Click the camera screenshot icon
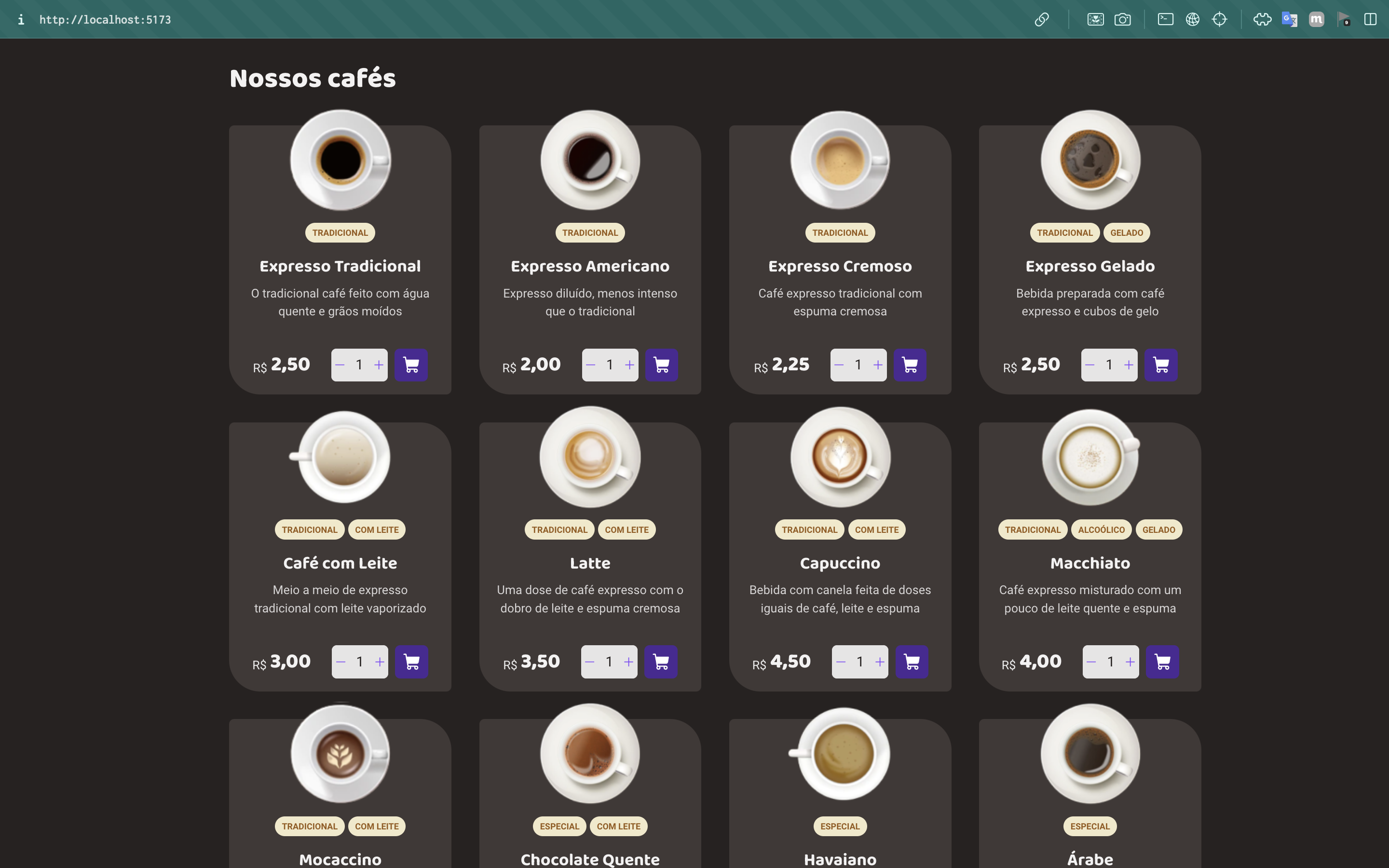1389x868 pixels. click(x=1122, y=19)
